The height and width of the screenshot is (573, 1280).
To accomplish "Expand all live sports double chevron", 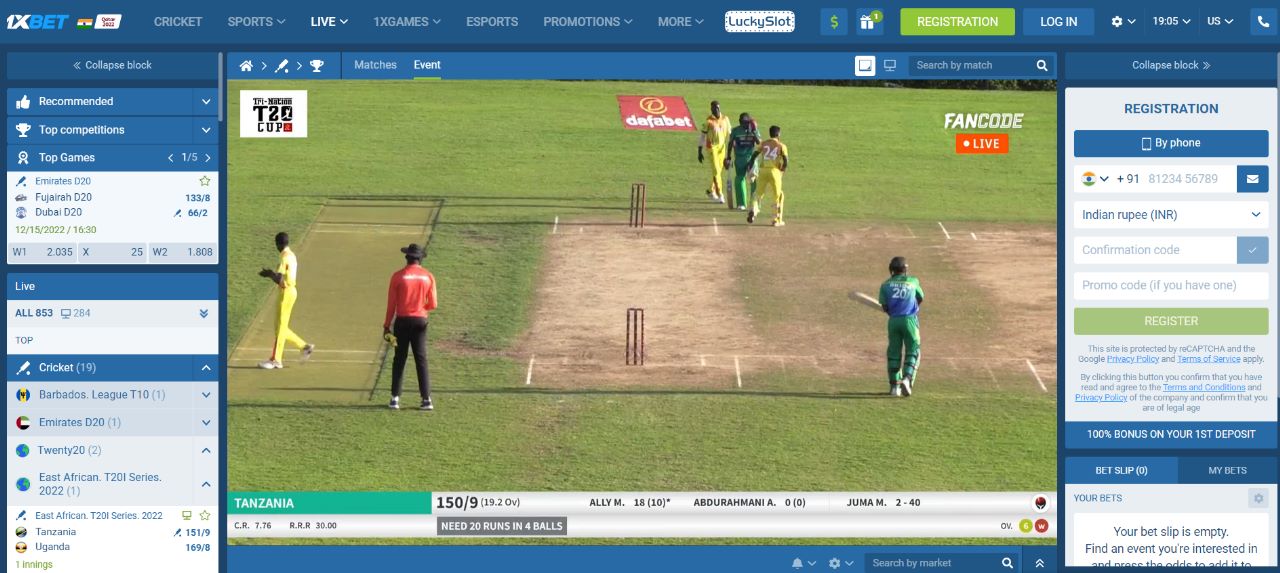I will click(x=203, y=313).
